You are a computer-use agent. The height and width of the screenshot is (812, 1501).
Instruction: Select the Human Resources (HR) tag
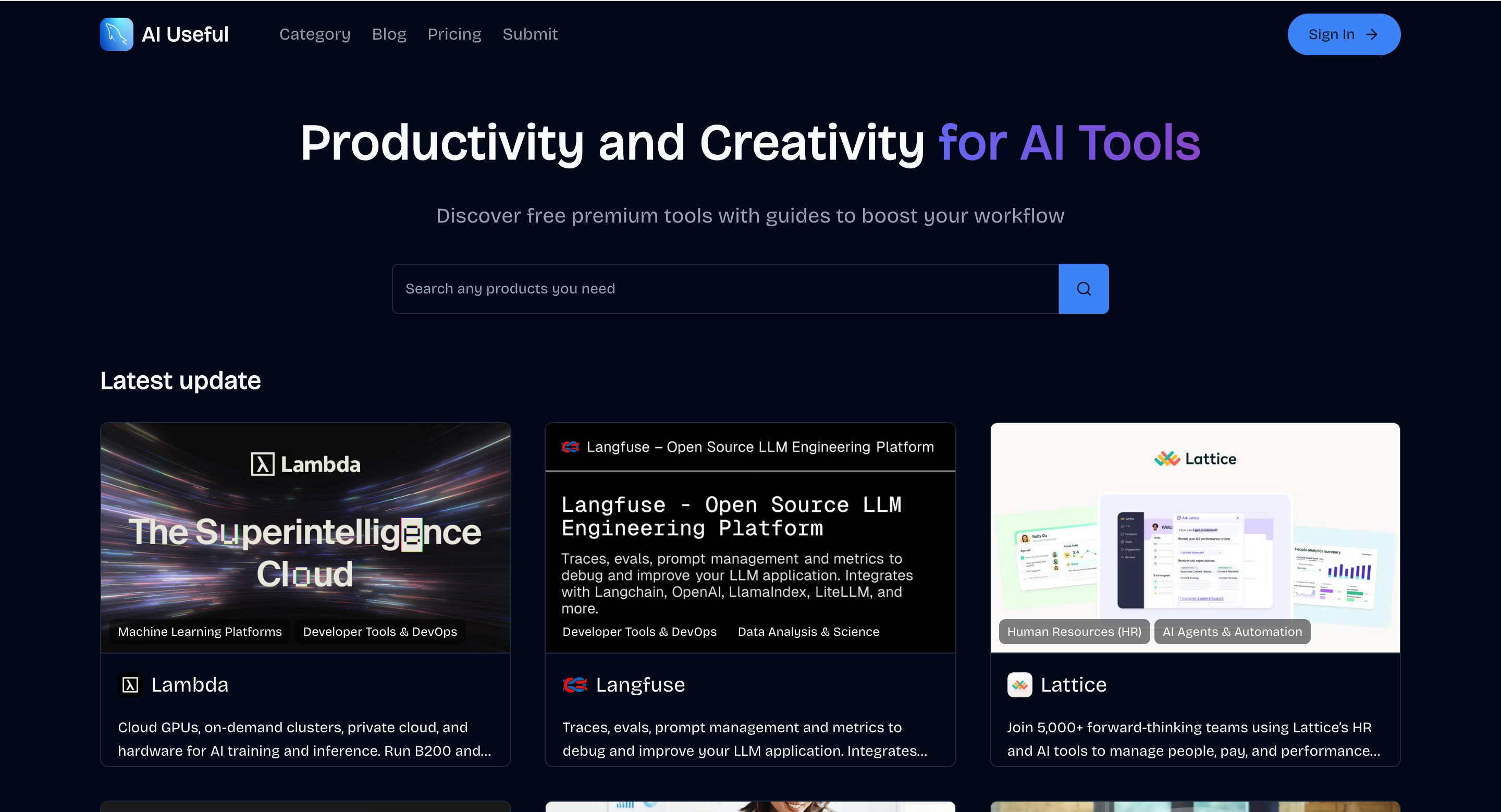click(1075, 632)
